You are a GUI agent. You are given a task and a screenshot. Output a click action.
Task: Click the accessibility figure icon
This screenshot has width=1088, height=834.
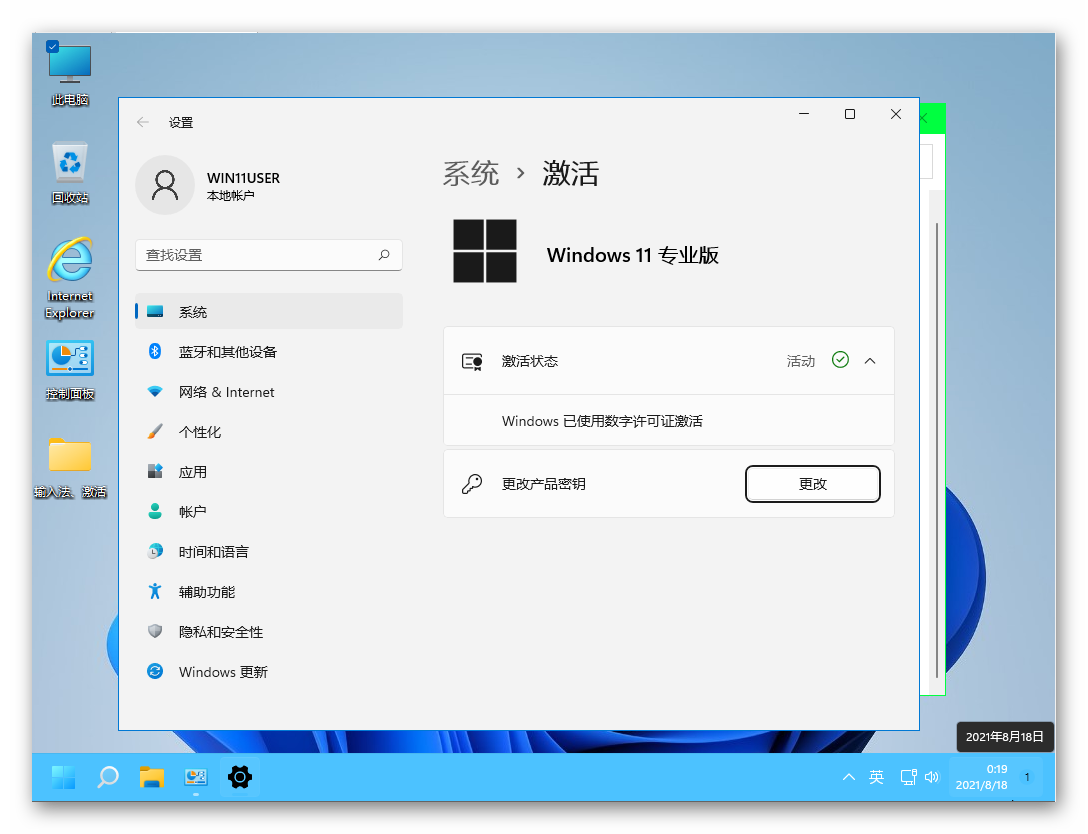[x=155, y=591]
